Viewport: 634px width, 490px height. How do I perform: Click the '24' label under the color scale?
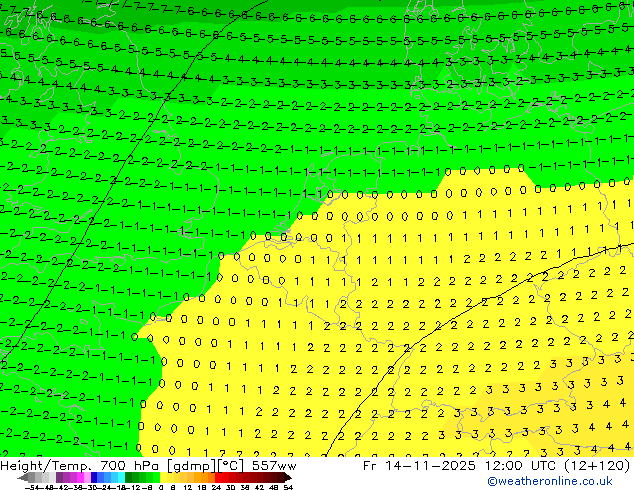click(x=216, y=487)
